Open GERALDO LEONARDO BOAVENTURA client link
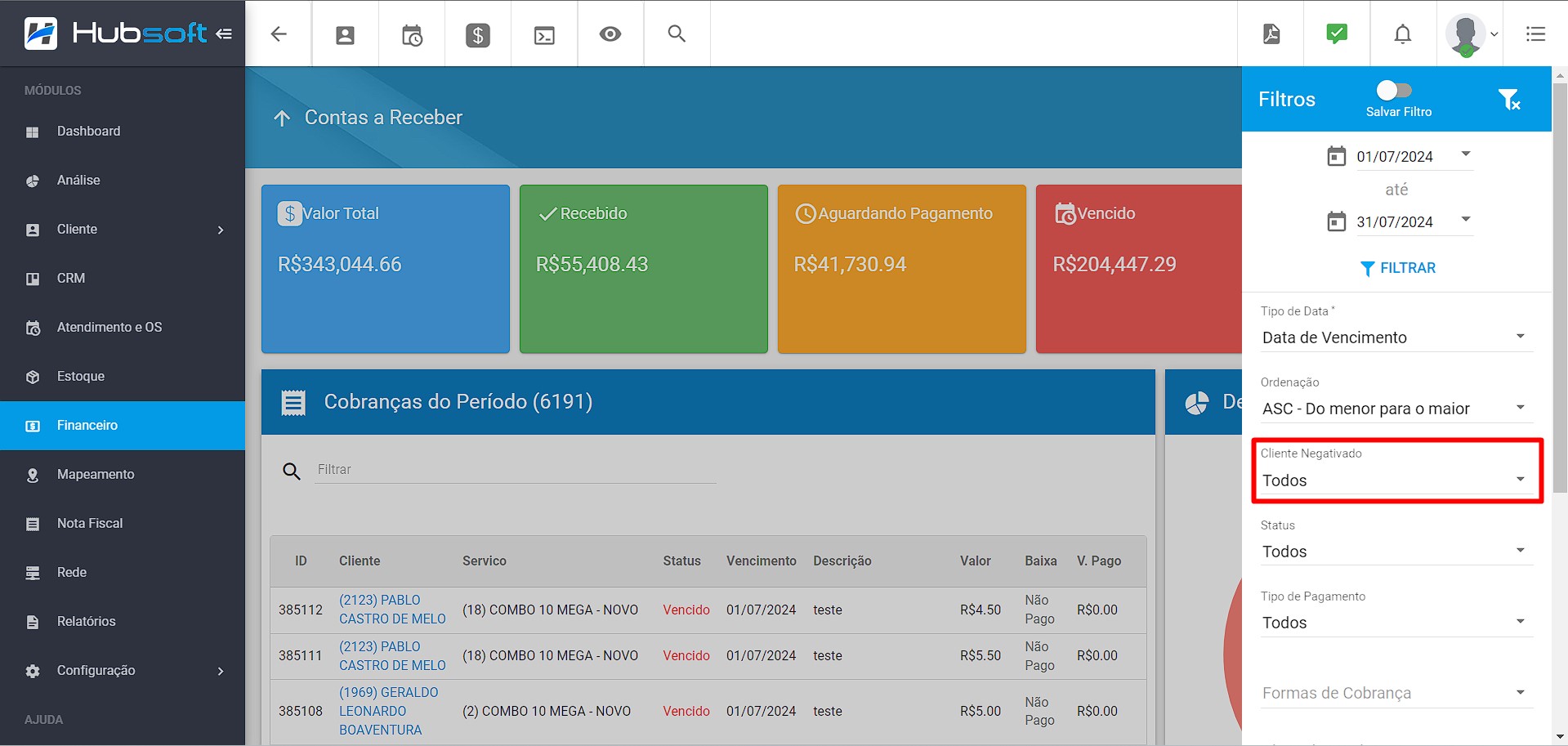This screenshot has height=746, width=1568. (389, 711)
